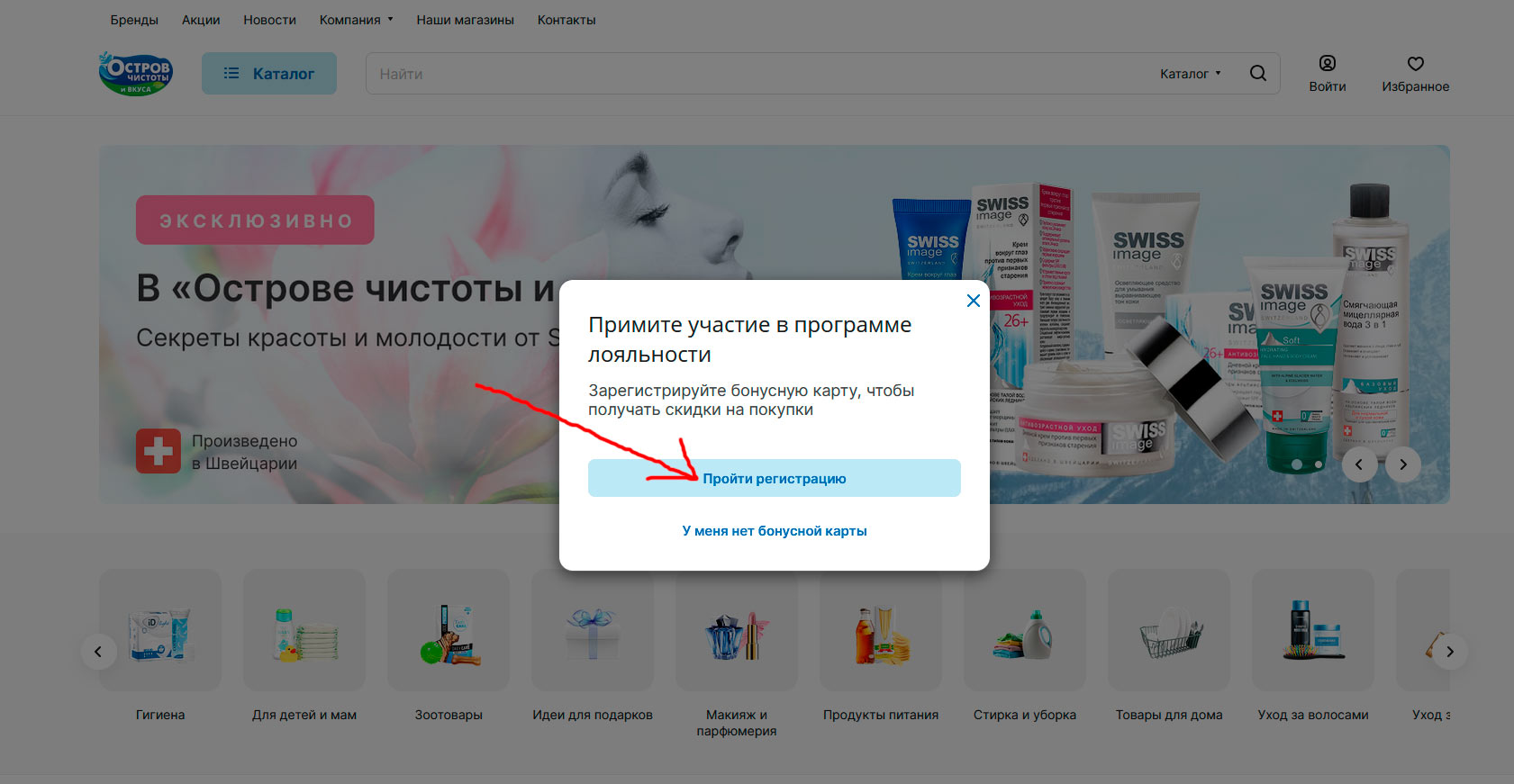
Task: Open the Бренды menu item
Action: (x=134, y=20)
